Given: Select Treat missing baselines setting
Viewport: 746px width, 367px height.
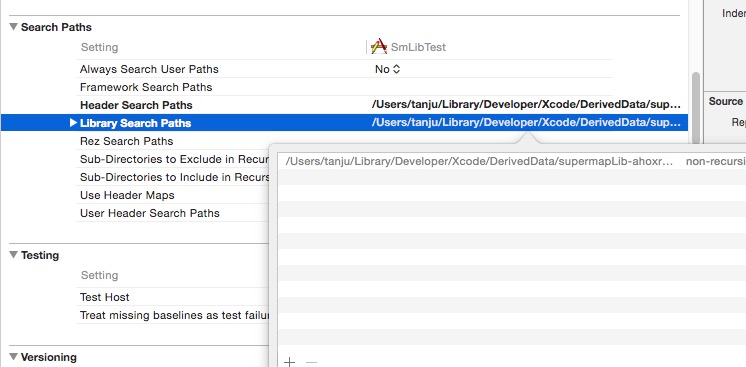Looking at the screenshot, I should pyautogui.click(x=175, y=315).
